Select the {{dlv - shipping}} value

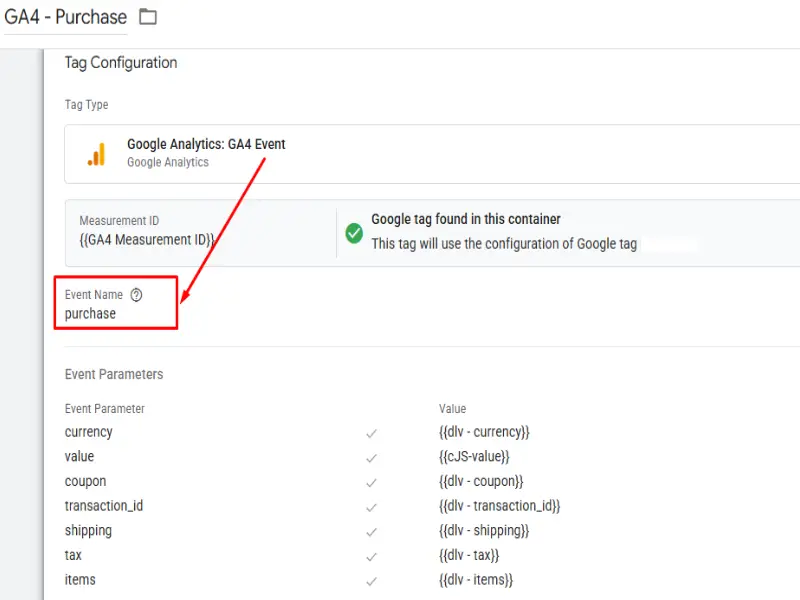tap(484, 531)
